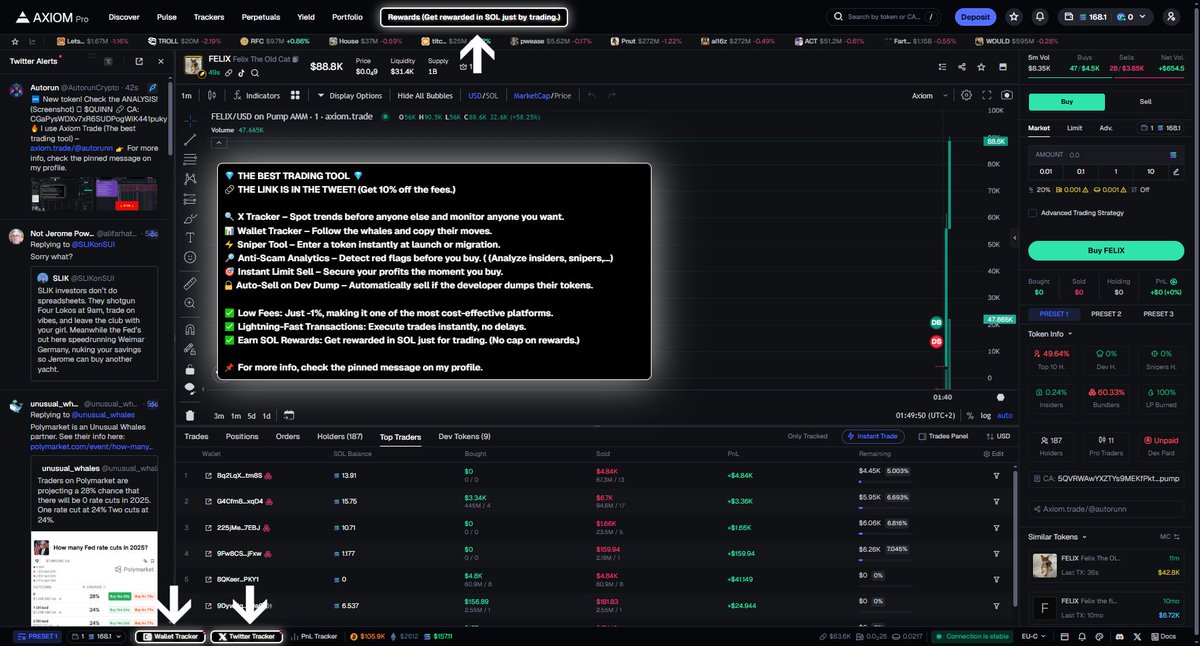The image size is (1200, 646).
Task: Switch to the Sell side toggle
Action: 1146,102
